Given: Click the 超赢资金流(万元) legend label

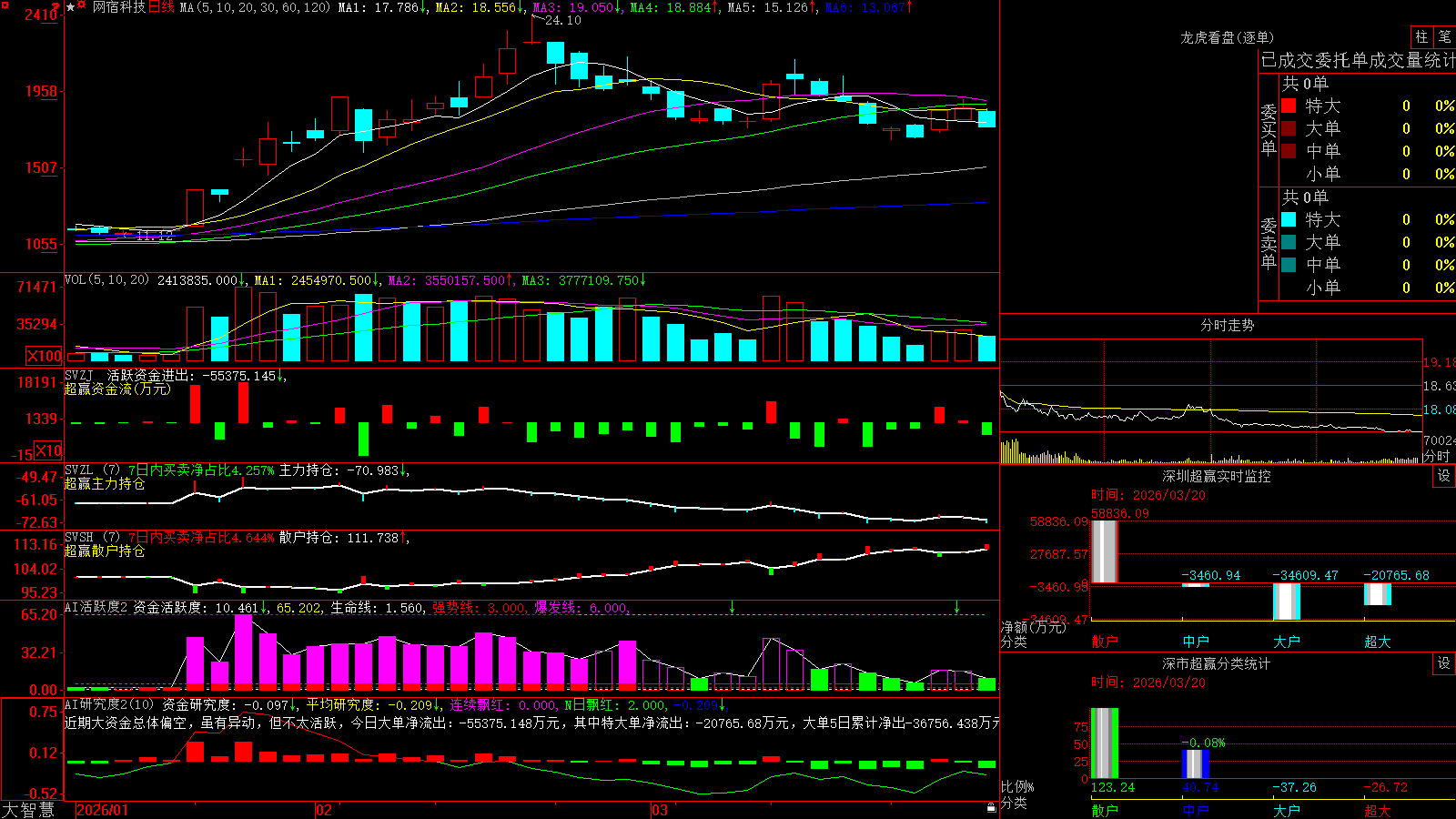Looking at the screenshot, I should pos(117,389).
